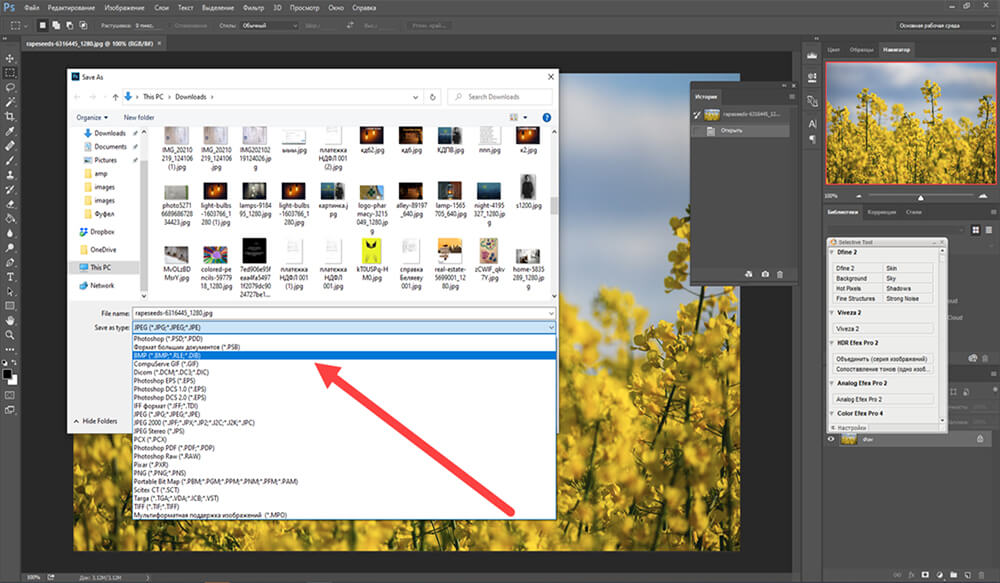This screenshot has height=583, width=1000.
Task: Delete current state using History panel trash icon
Action: click(781, 273)
